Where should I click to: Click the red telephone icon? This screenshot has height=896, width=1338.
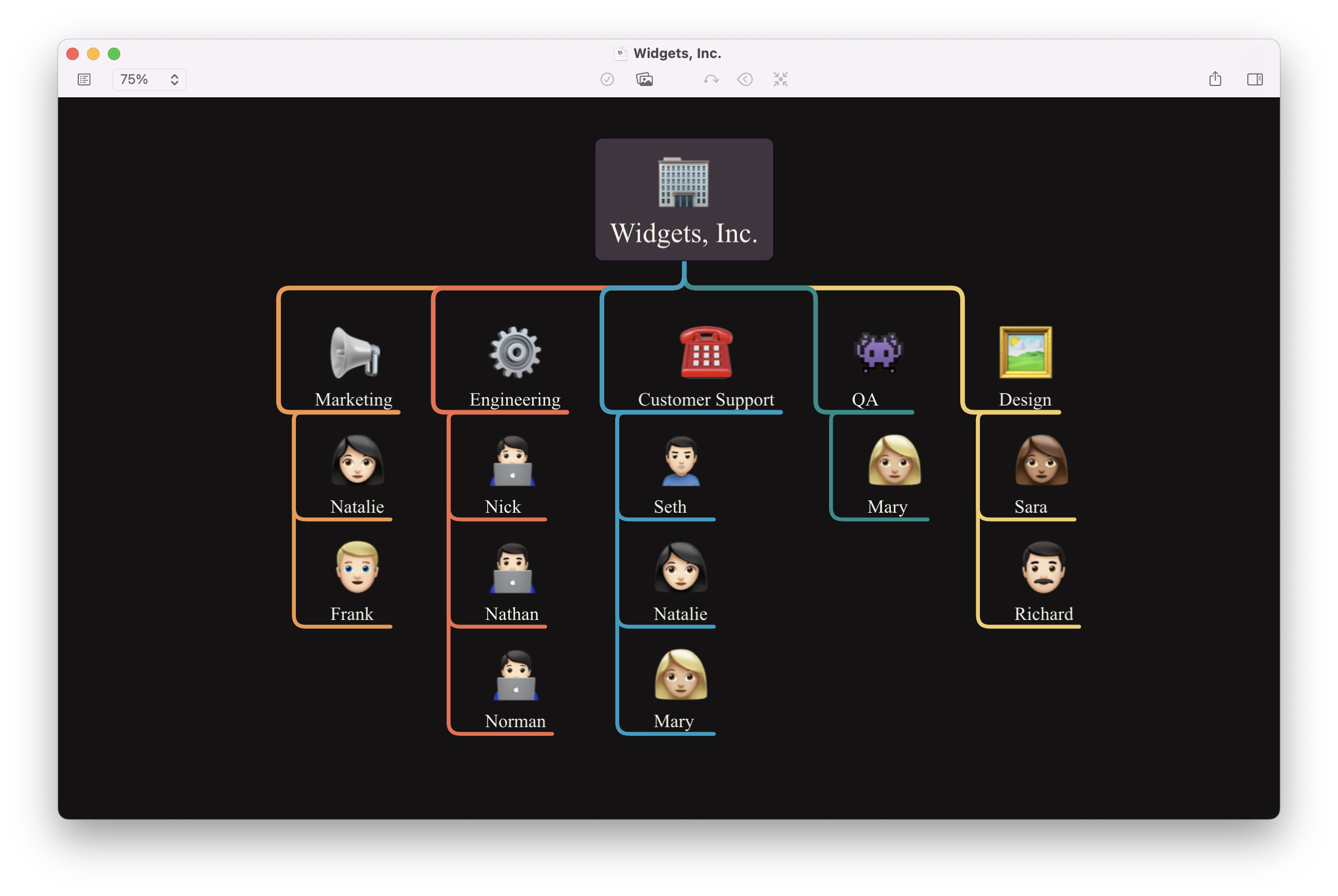pos(706,352)
